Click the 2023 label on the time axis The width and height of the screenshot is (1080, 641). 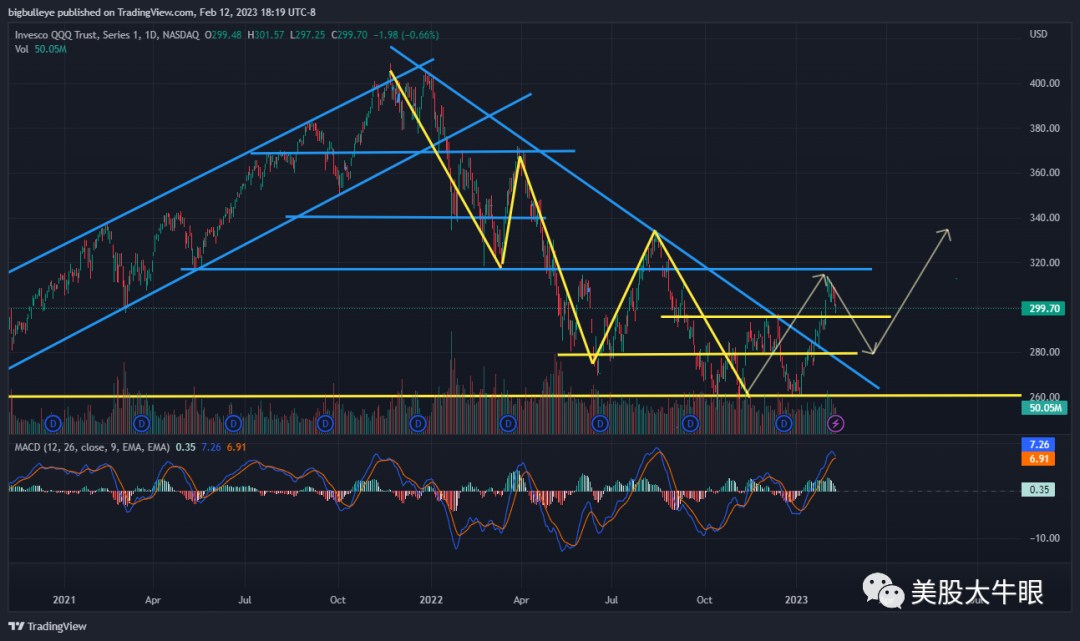pyautogui.click(x=796, y=600)
